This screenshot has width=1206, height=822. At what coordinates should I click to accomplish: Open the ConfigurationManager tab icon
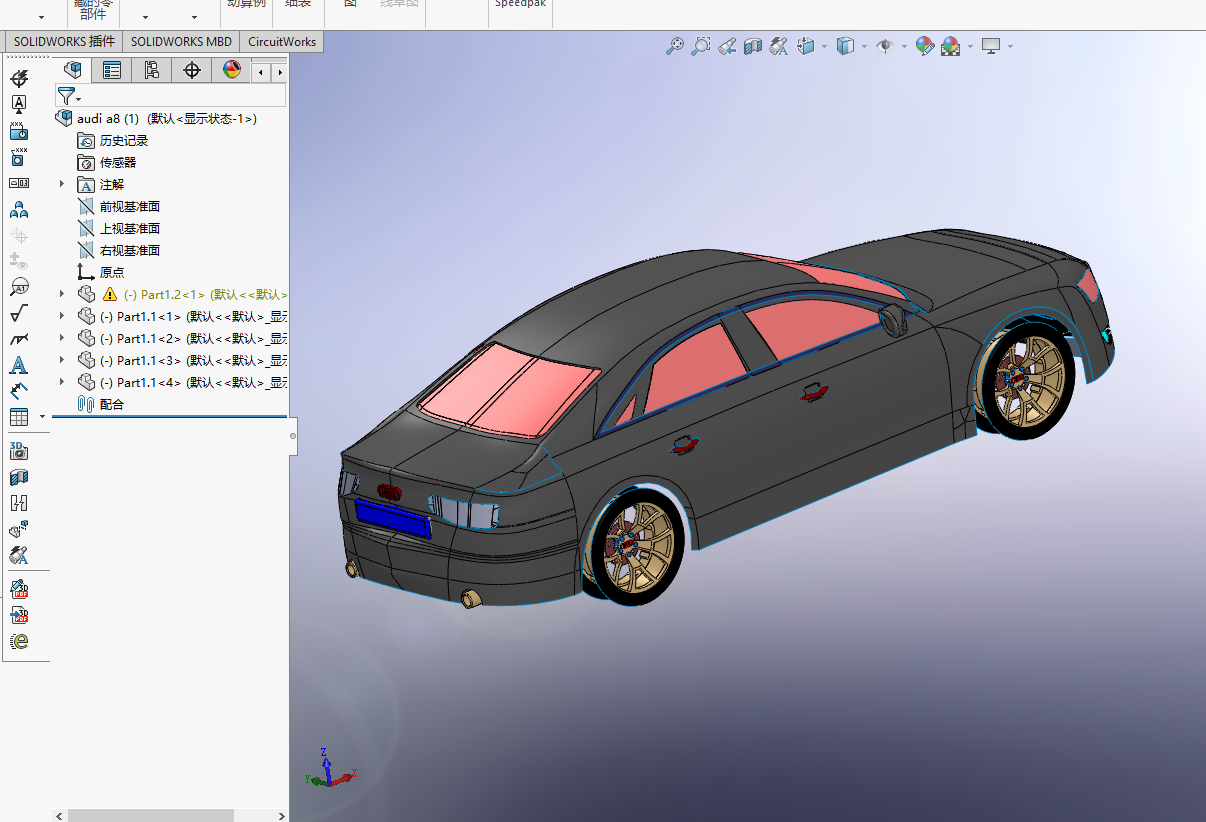(152, 70)
